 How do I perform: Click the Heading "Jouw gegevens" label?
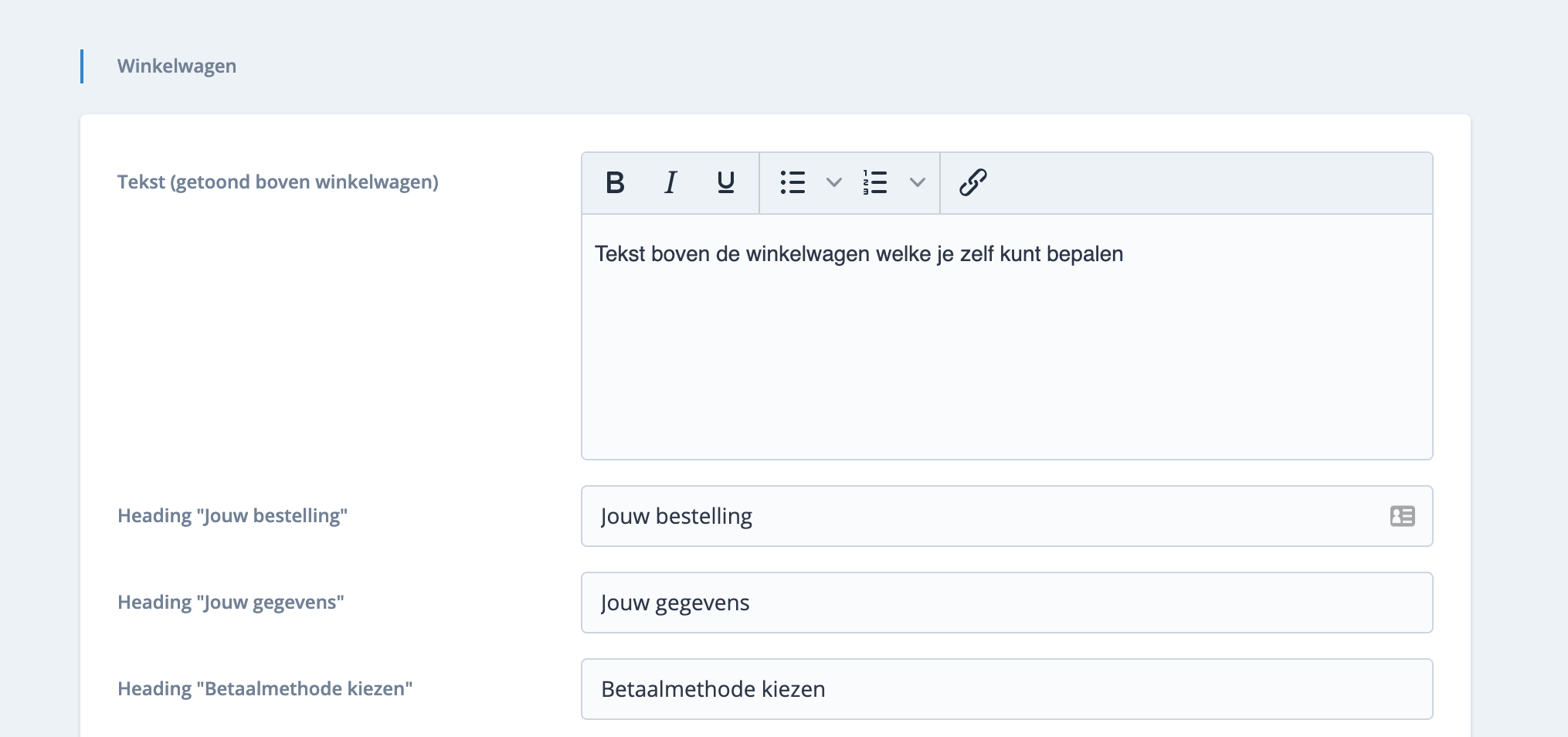[x=230, y=603]
